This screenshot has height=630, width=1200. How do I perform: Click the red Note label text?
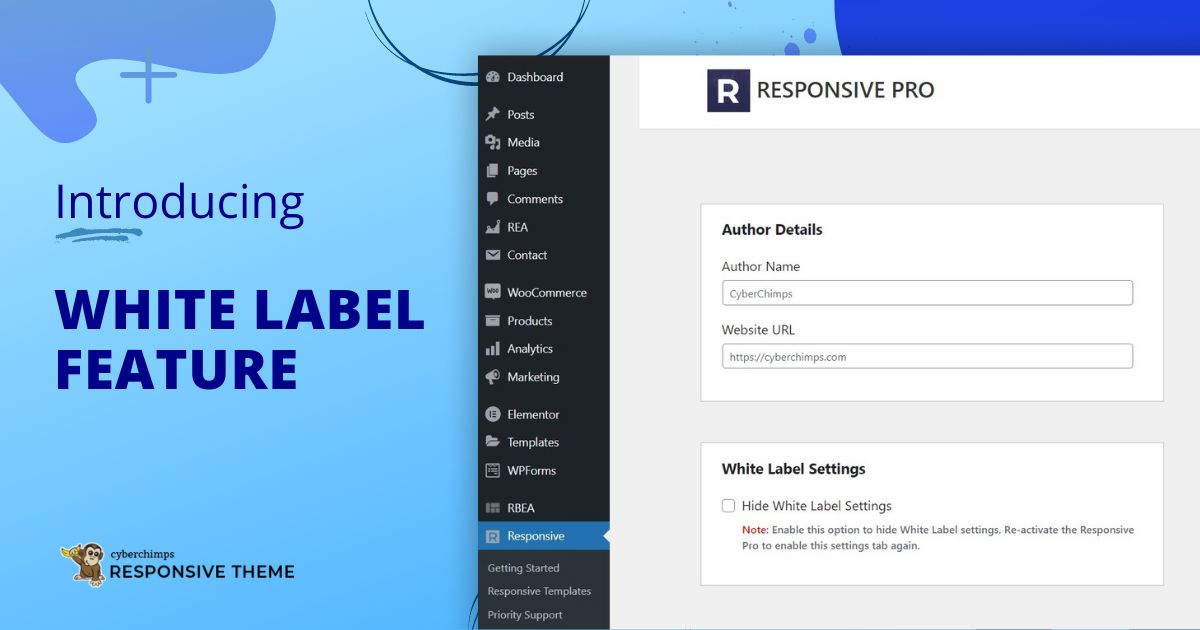[x=755, y=530]
